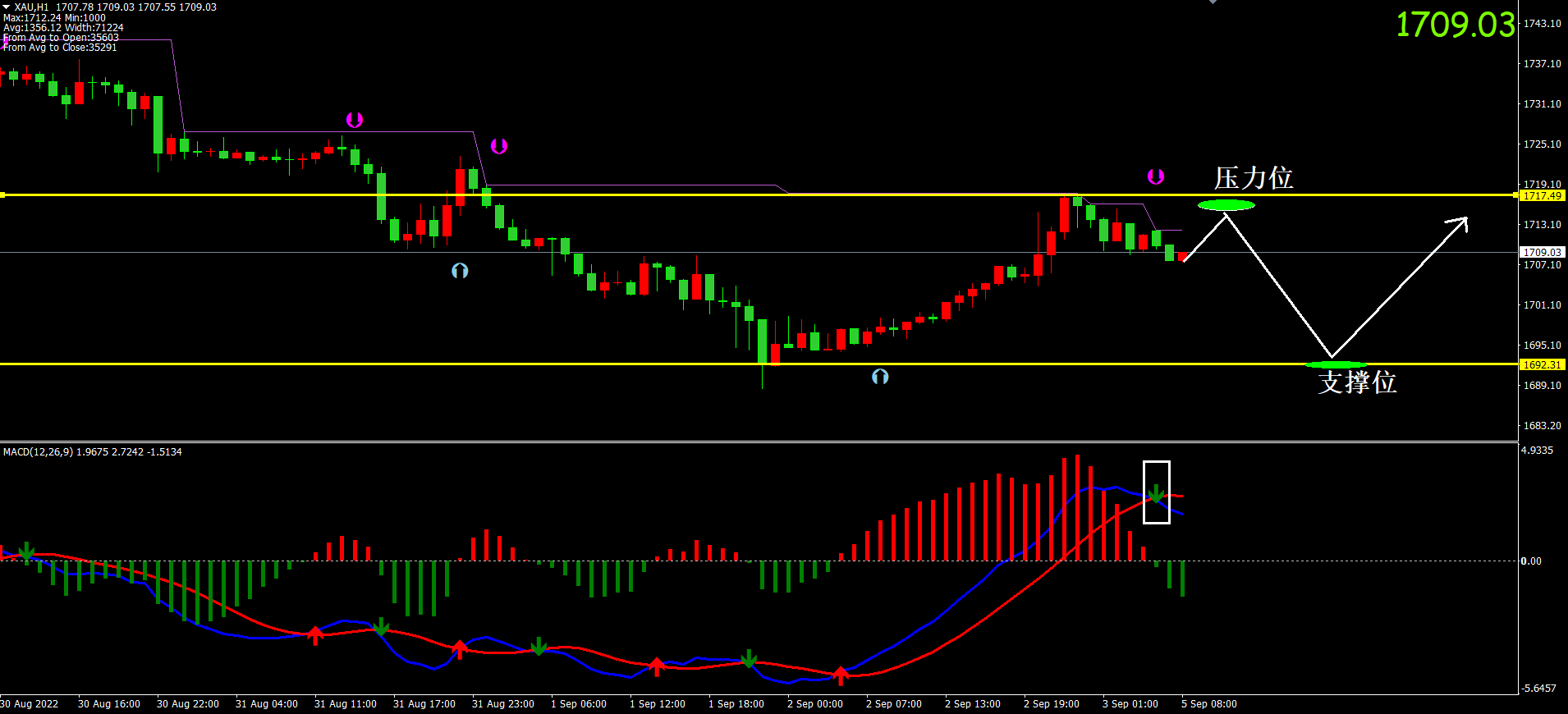1568x714 pixels.
Task: Click the red up arrow on MACD near 31 Aug 11:00
Action: coord(315,634)
